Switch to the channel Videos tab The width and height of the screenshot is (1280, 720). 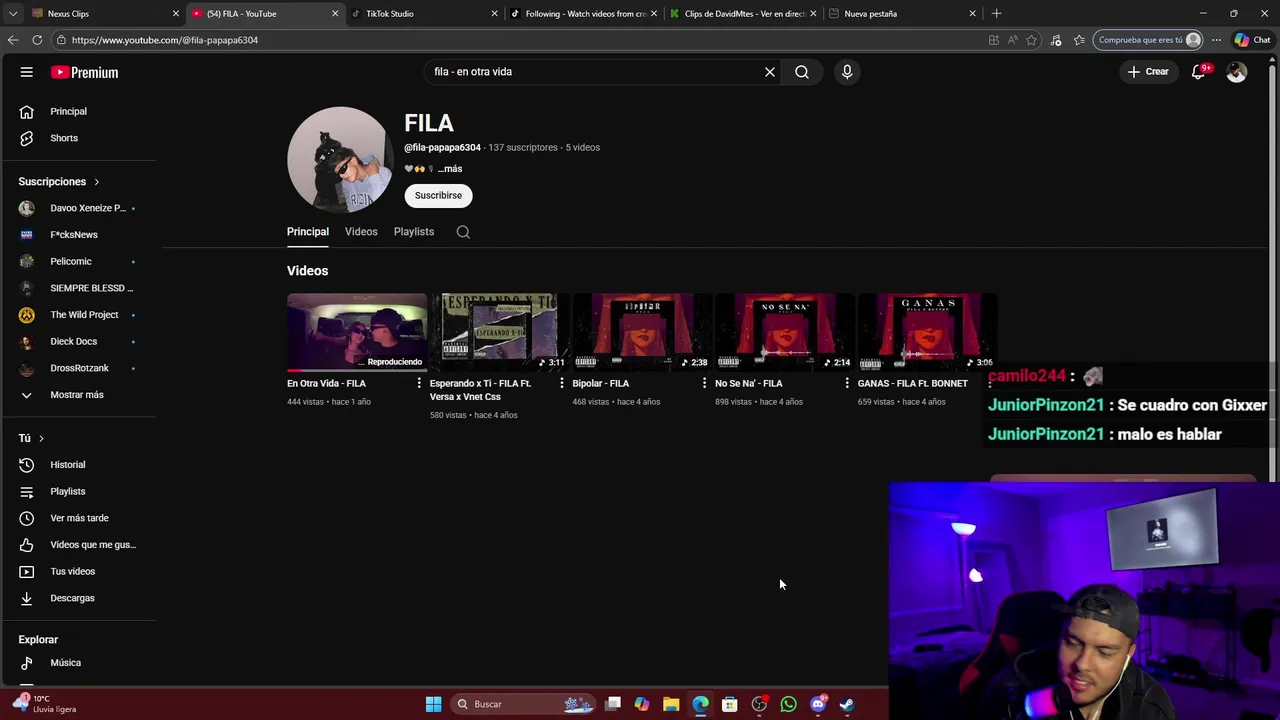pos(361,232)
